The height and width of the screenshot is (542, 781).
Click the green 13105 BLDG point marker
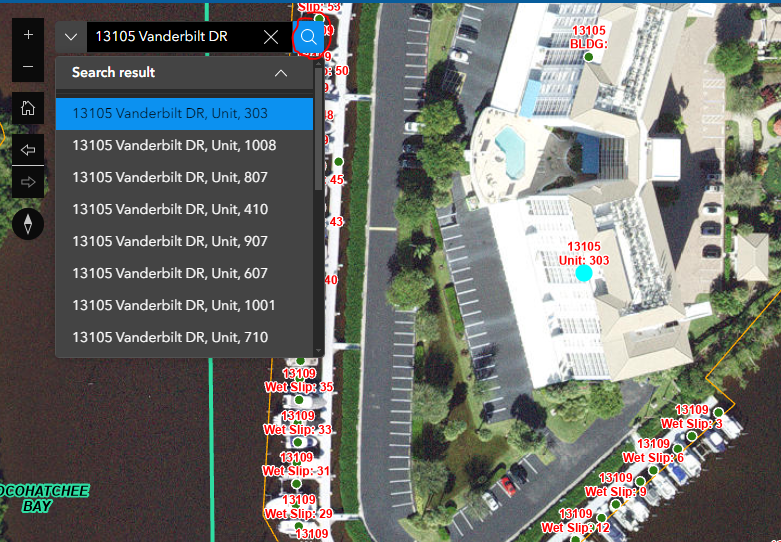pos(589,57)
